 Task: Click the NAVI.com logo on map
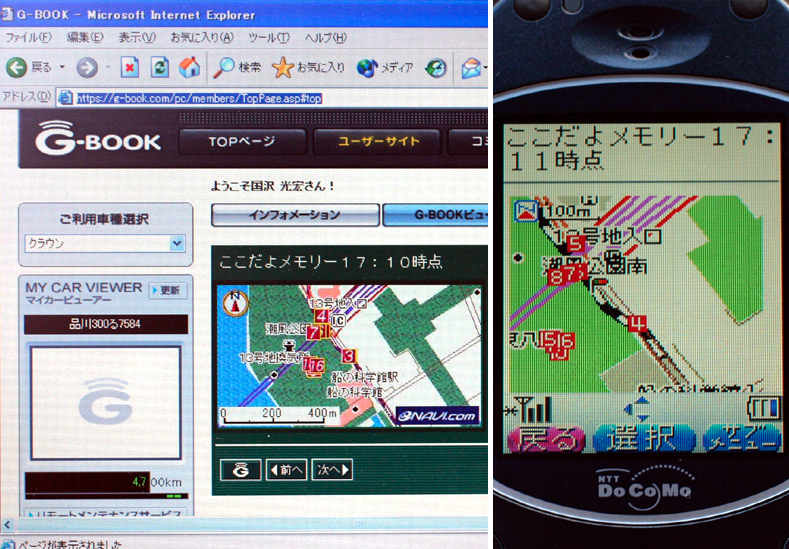coord(437,416)
